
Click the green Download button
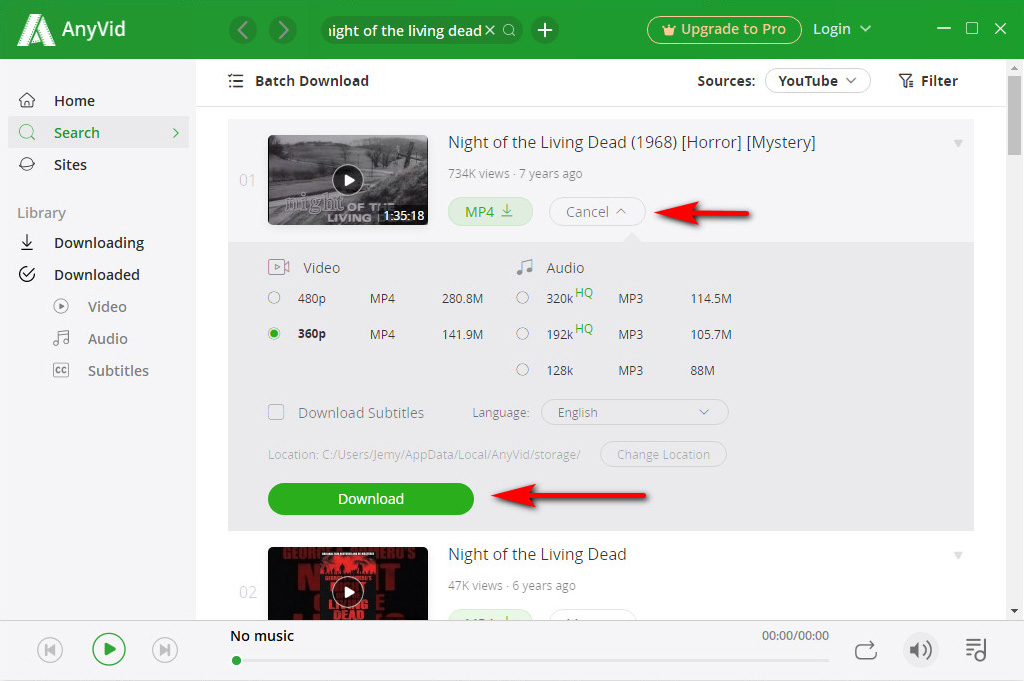(370, 499)
